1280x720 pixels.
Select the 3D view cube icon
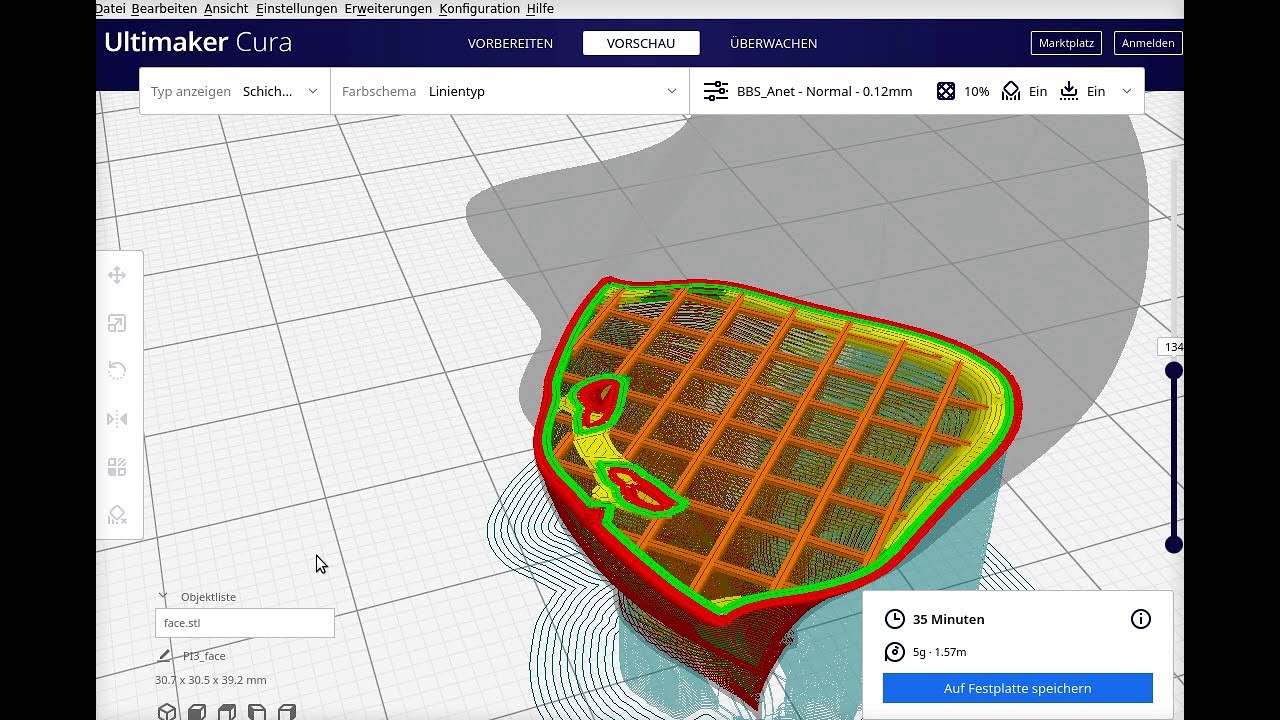(167, 712)
